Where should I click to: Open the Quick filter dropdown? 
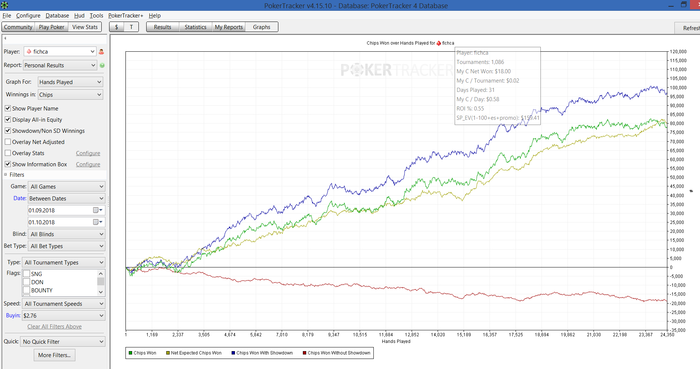click(x=63, y=342)
